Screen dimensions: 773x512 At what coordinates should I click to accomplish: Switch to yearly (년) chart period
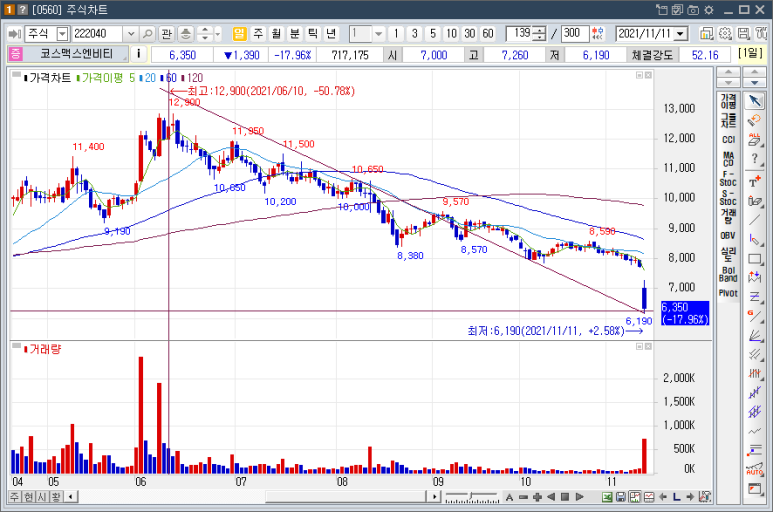pos(331,34)
